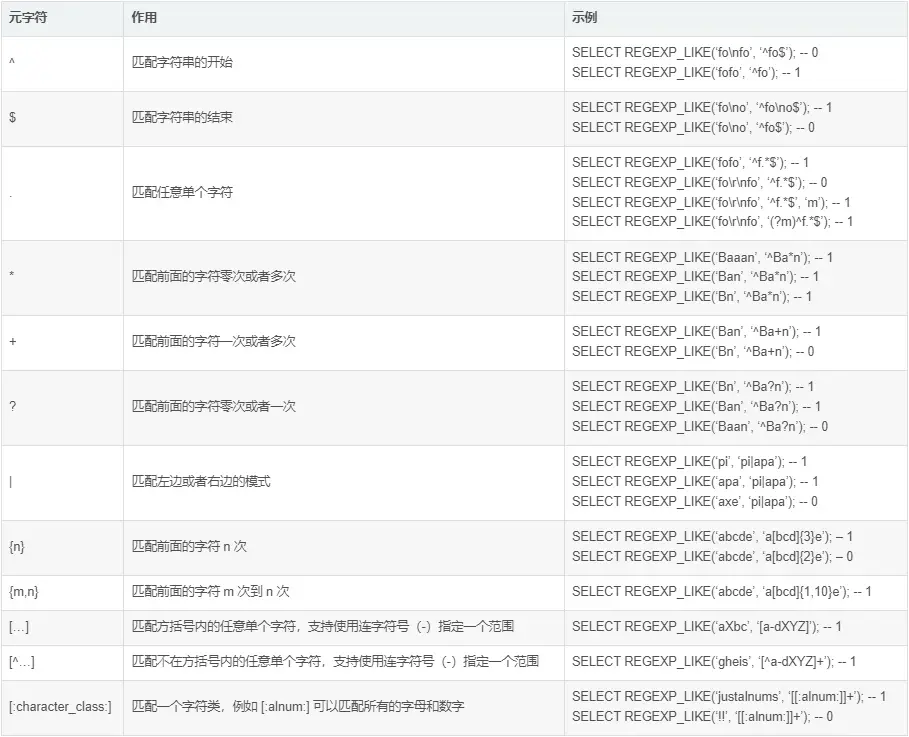Click example REGEXP_LIKE('fo\no', '^fo\no$'); -- 1
Viewport: 909px width, 737px height.
[702, 107]
